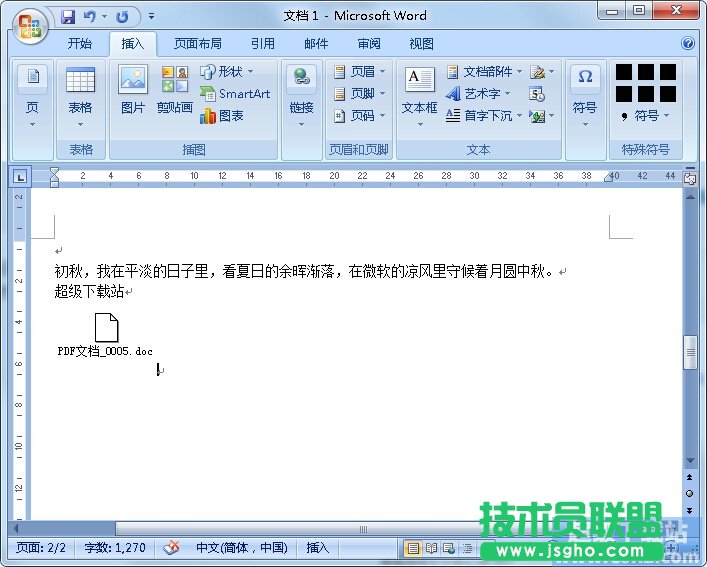Switch to the 页面布局 ribbon tab
The height and width of the screenshot is (567, 707).
point(197,44)
